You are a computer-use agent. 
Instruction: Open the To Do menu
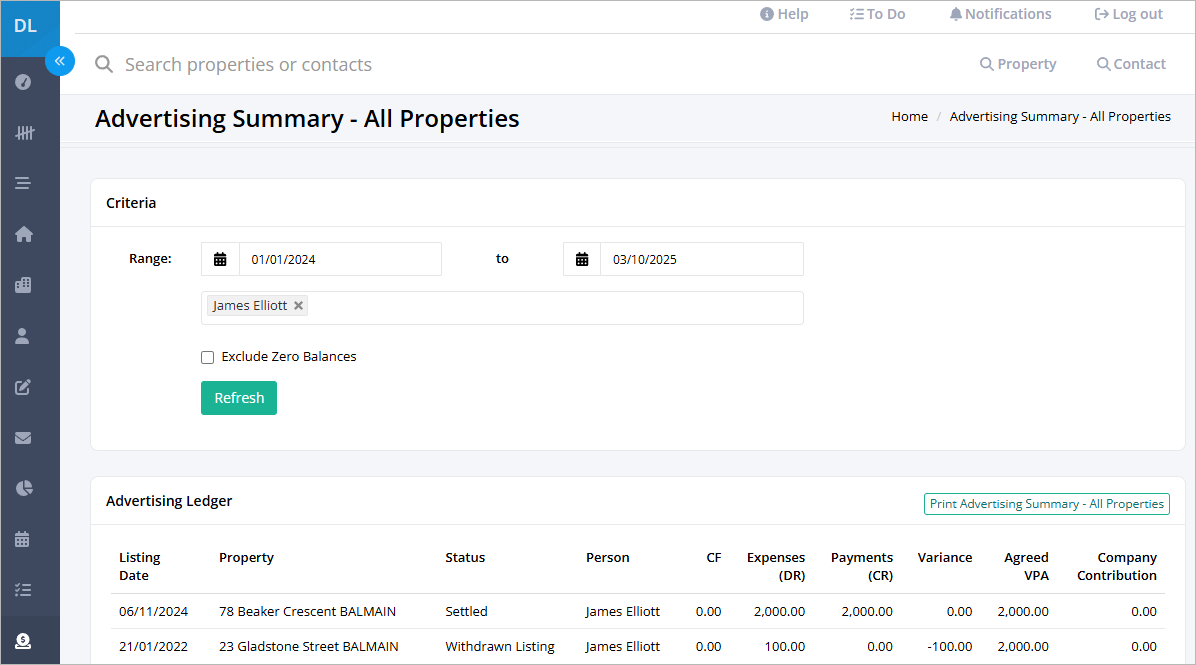coord(877,14)
